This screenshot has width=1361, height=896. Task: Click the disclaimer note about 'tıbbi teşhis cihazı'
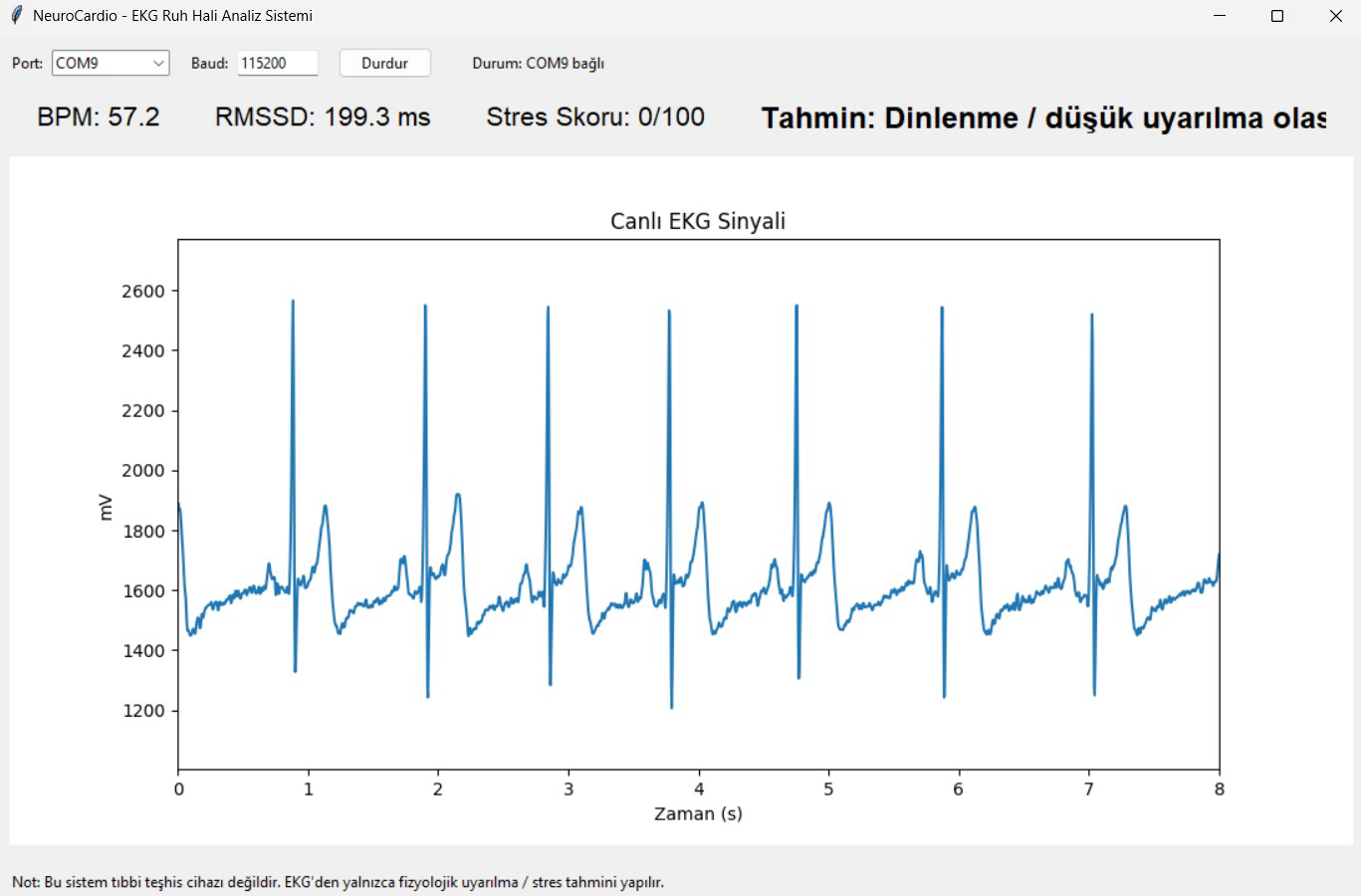click(x=338, y=882)
